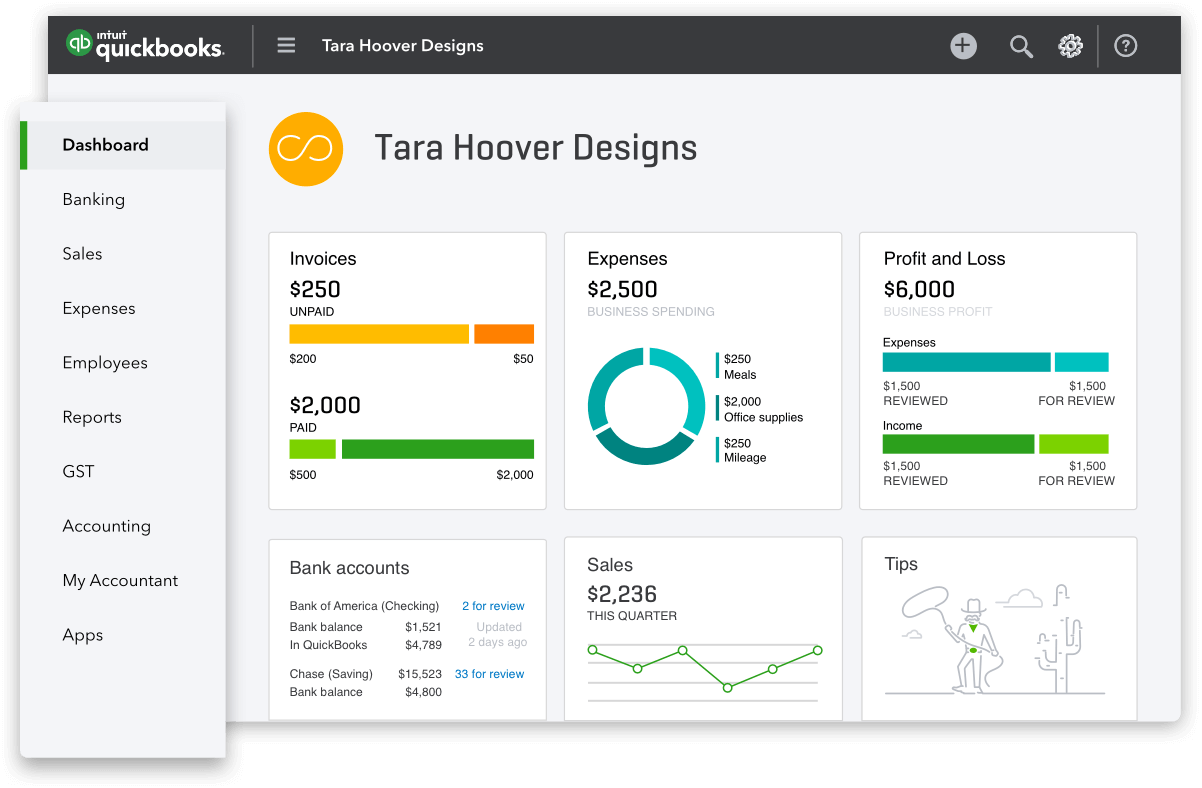Click the Tara Hoover Designs header name
The height and width of the screenshot is (788, 1202).
403,46
